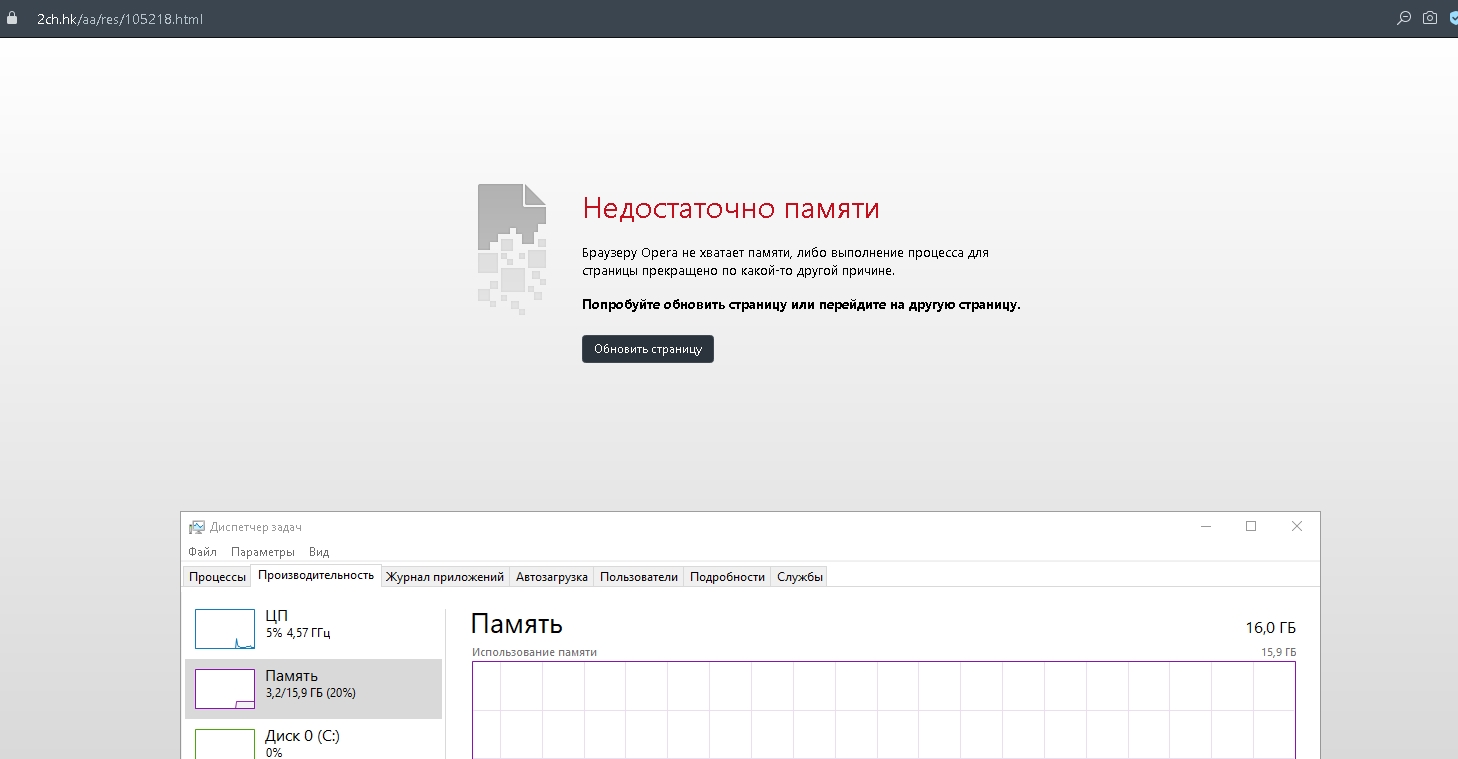Screen dimensions: 1458x759
Task: Close the Task Manager window
Action: (x=1297, y=526)
